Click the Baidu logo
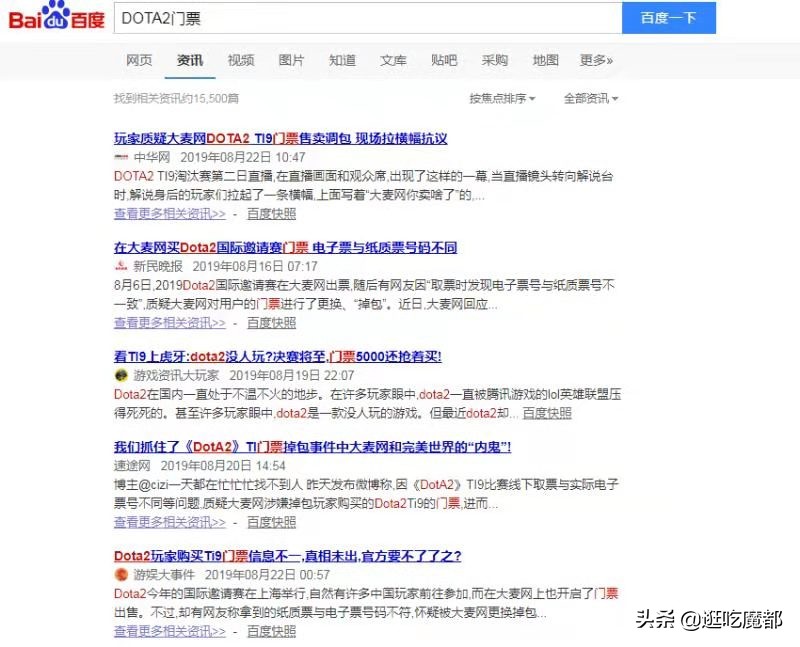800x647 pixels. pyautogui.click(x=57, y=16)
